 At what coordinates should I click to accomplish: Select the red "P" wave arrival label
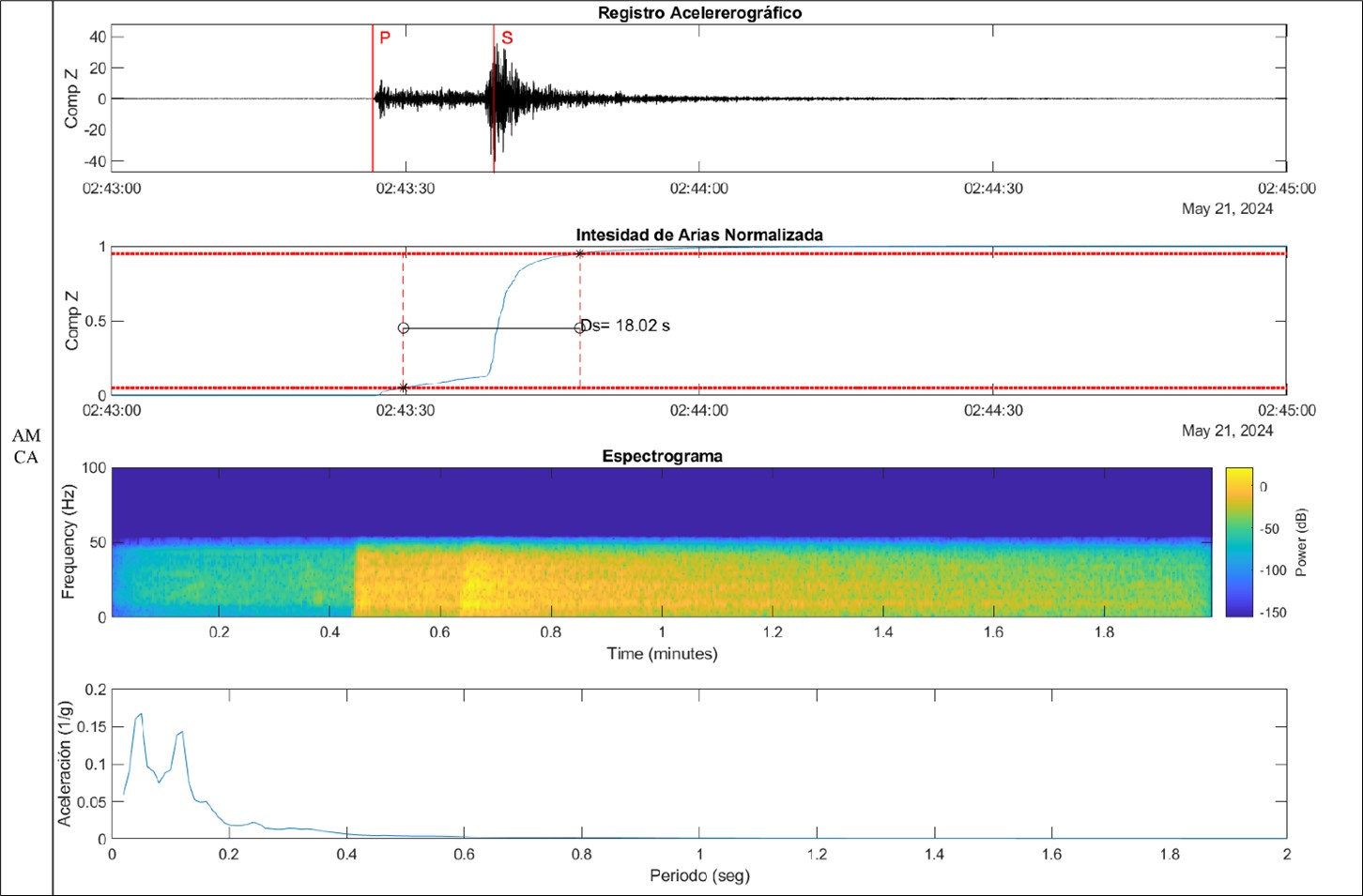click(x=385, y=38)
